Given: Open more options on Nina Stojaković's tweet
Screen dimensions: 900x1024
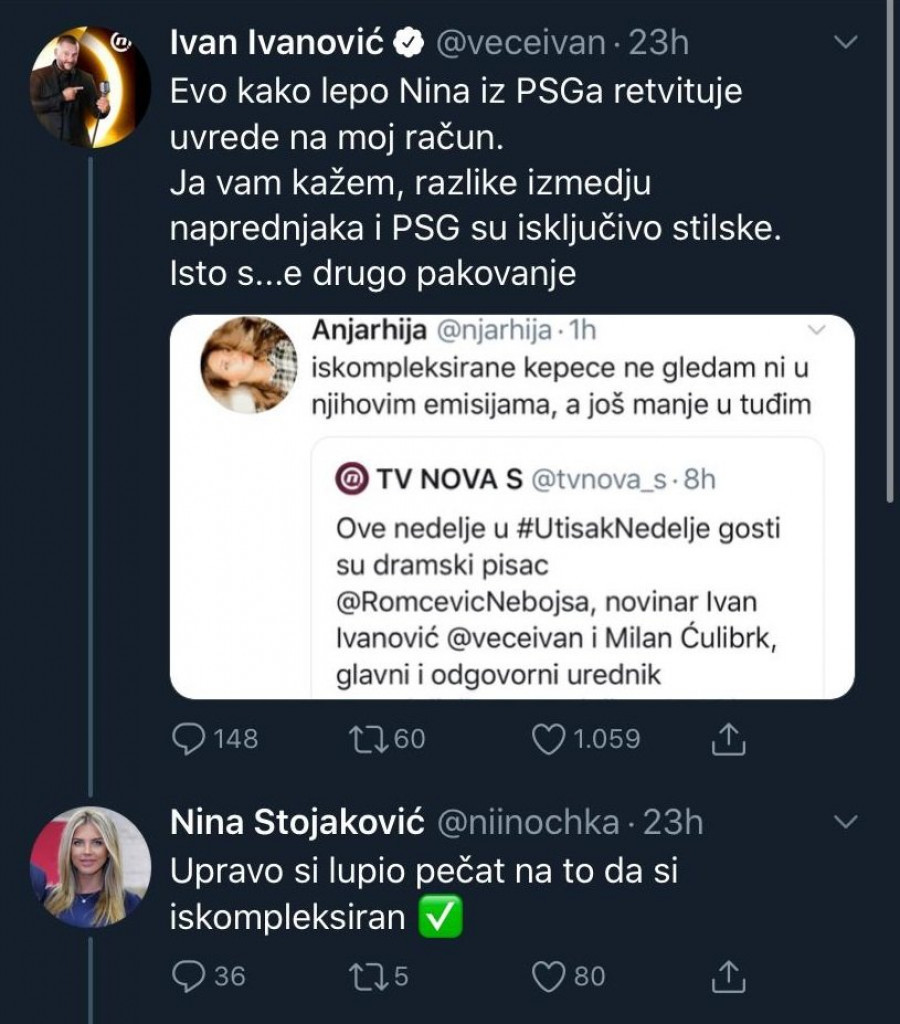Looking at the screenshot, I should (846, 822).
